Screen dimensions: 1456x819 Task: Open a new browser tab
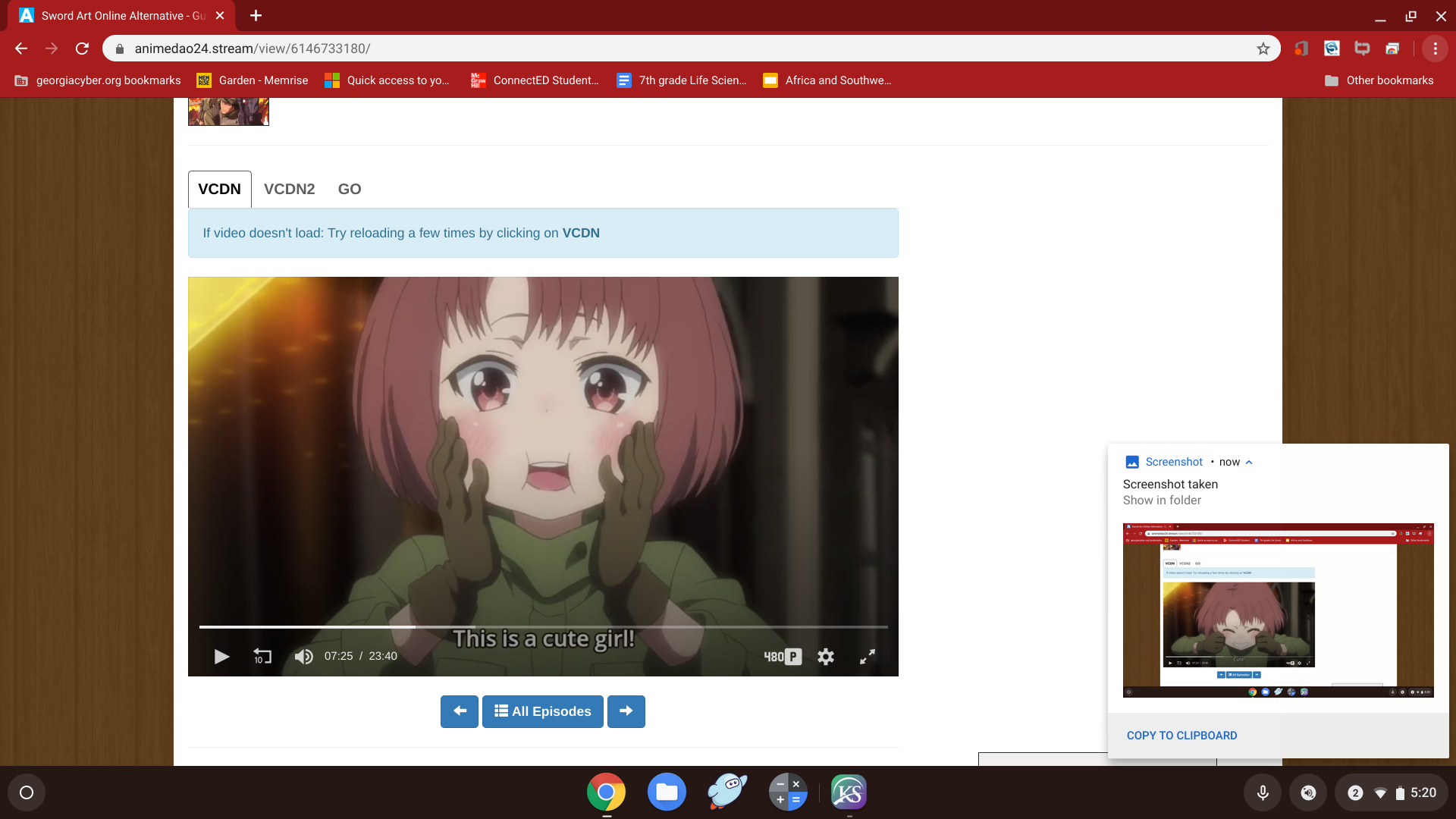[x=256, y=15]
